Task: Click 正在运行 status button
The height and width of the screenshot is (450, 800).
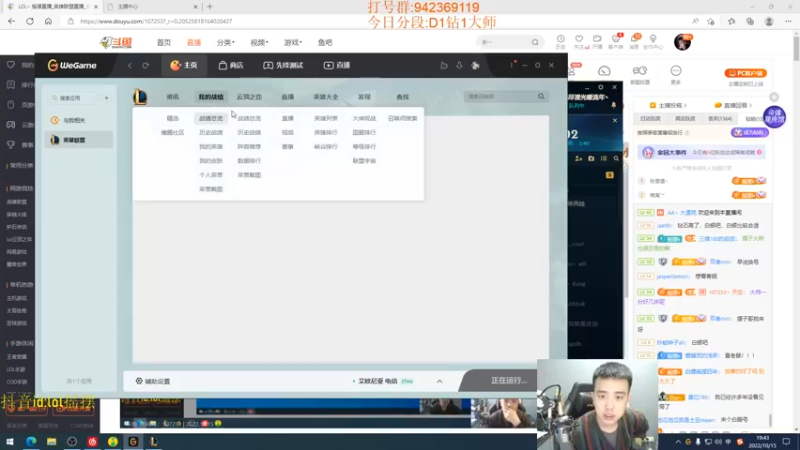Action: [x=508, y=381]
